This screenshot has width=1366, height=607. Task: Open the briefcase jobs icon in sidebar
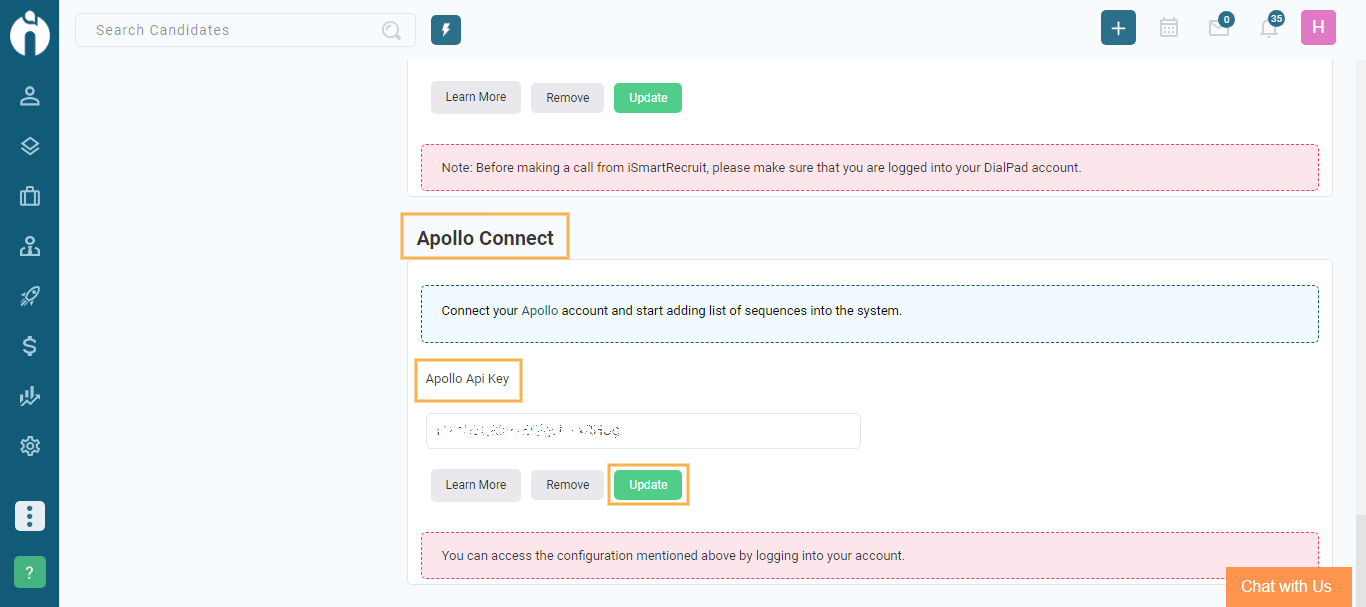click(29, 196)
